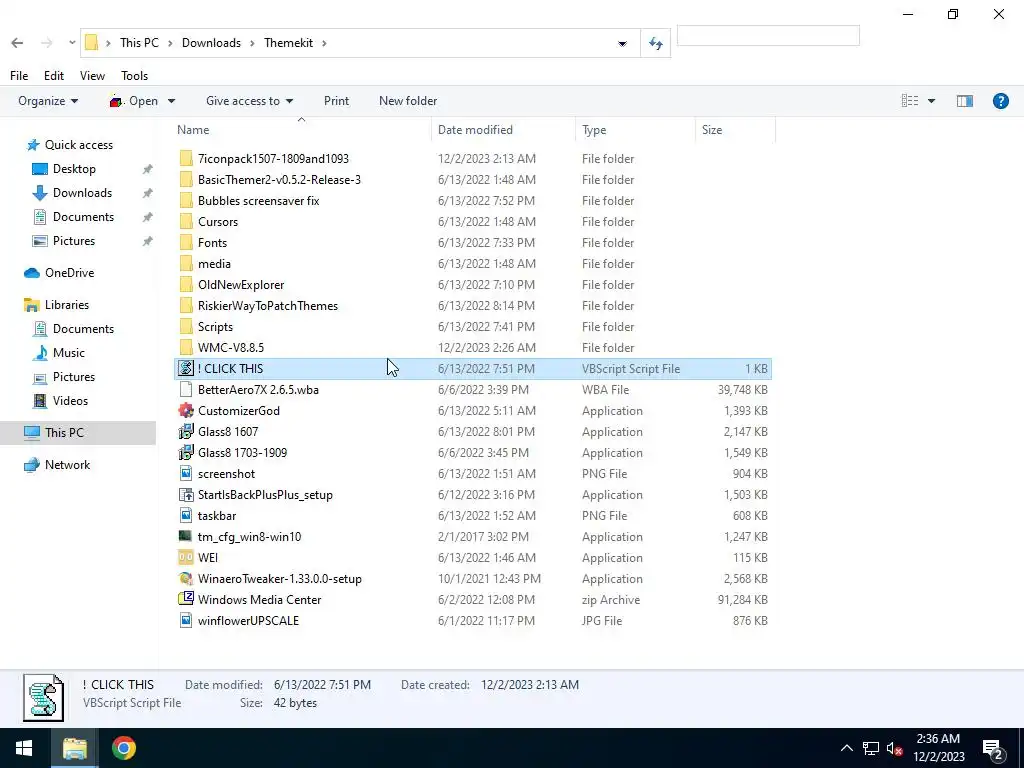Change the view layout icon
Viewport: 1024px width, 768px height.
pos(910,101)
